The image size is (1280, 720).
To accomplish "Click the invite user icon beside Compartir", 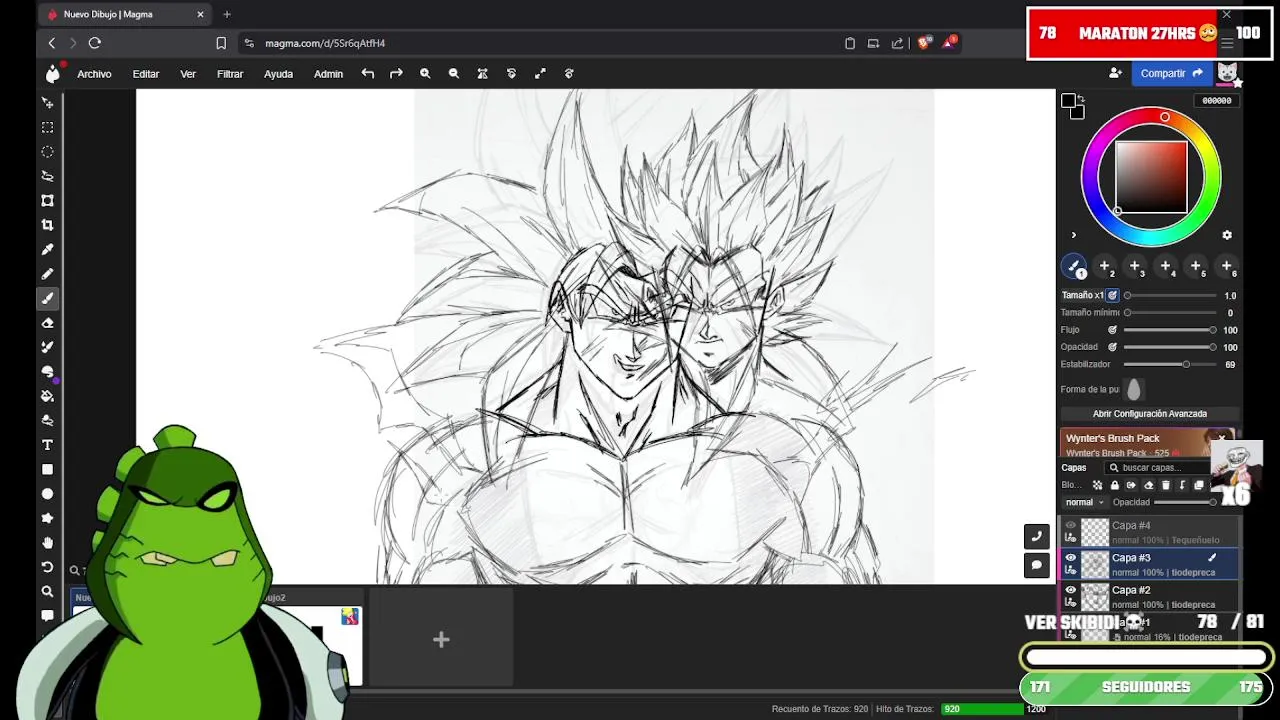I will (1115, 73).
